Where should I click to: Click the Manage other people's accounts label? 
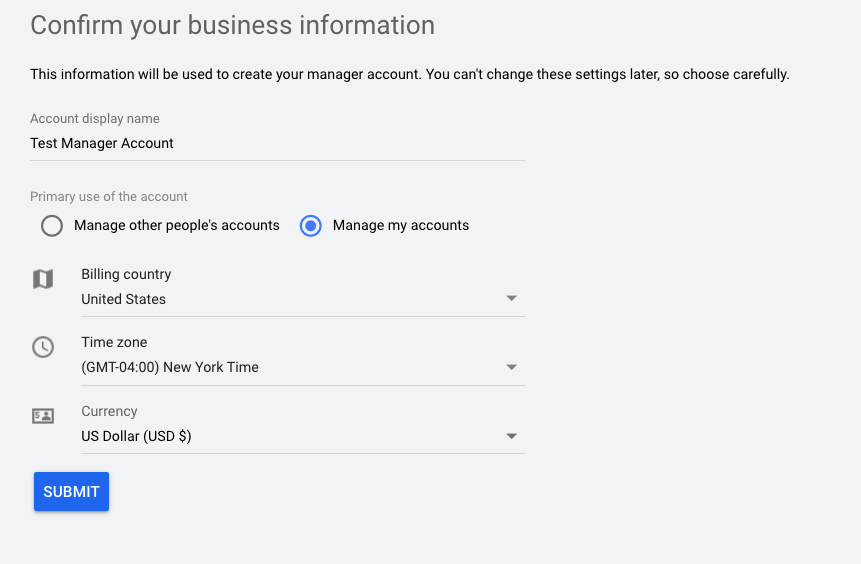click(x=177, y=225)
